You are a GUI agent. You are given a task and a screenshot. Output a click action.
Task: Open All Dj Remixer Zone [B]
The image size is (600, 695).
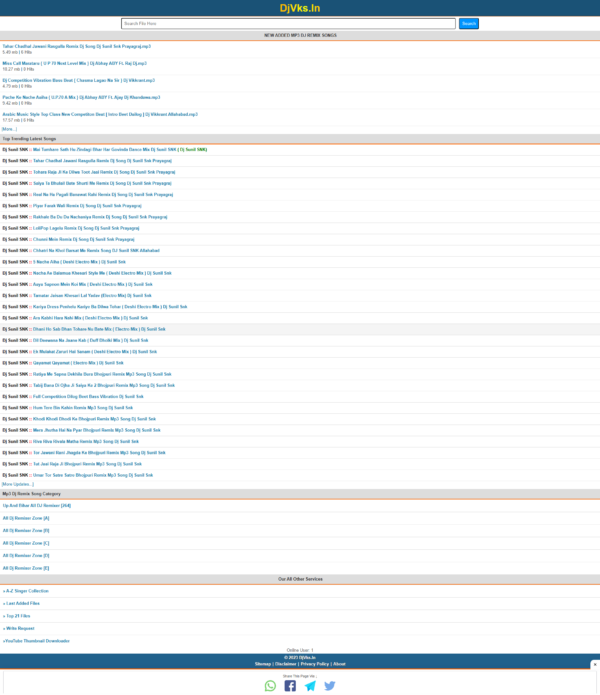point(26,531)
